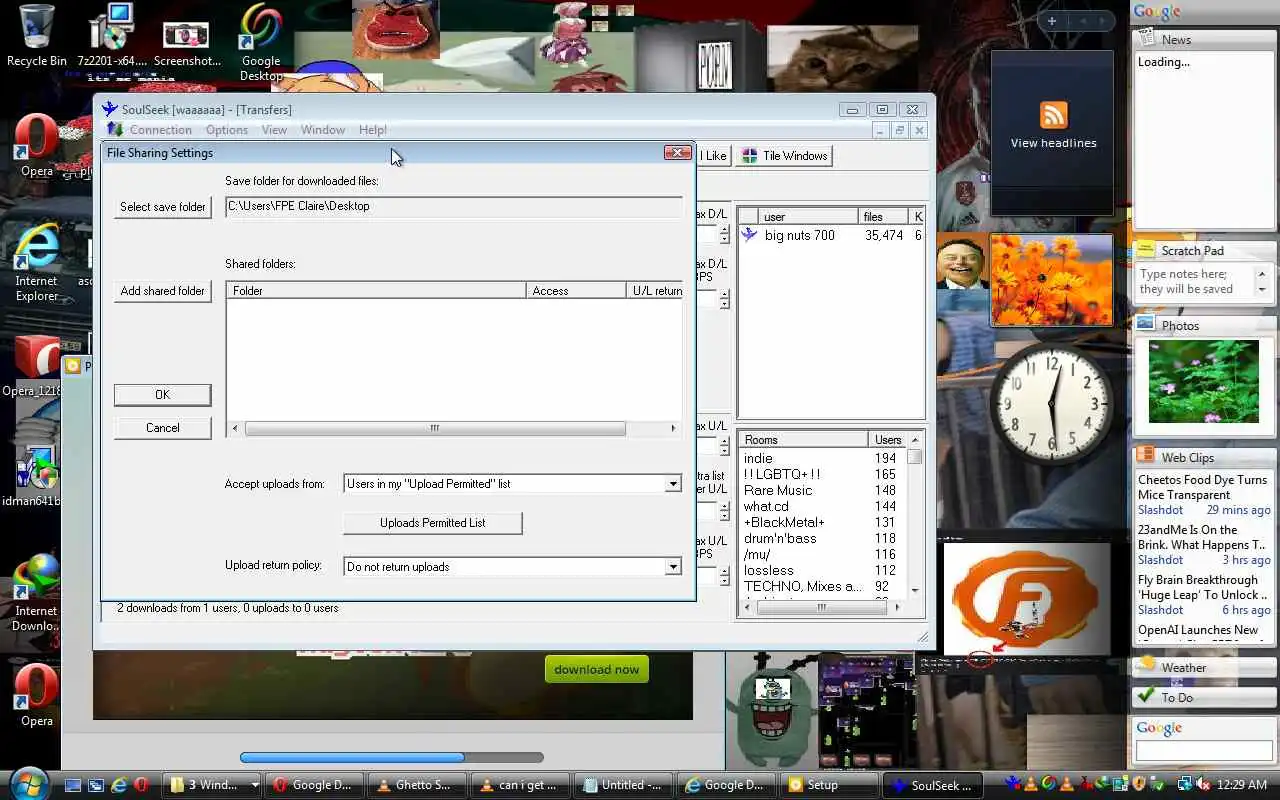Open the Help menu
This screenshot has height=800, width=1280.
(372, 130)
